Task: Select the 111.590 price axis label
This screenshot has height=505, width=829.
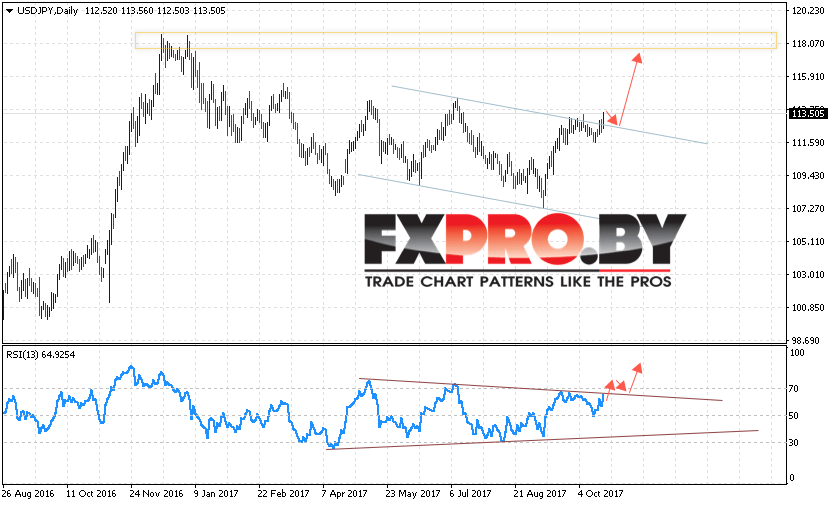Action: pos(808,142)
